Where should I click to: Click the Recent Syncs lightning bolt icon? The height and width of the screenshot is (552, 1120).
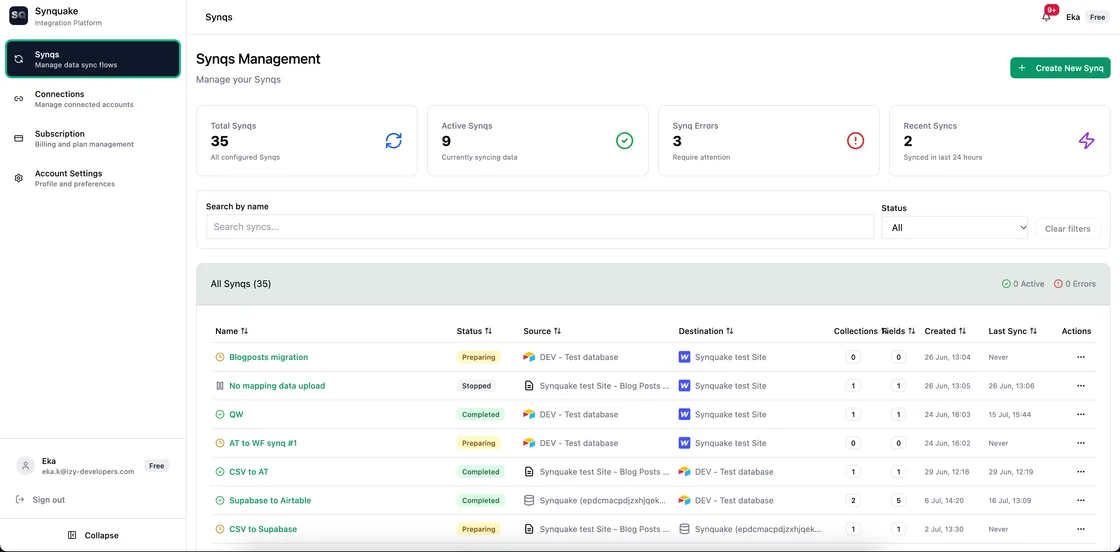(1086, 141)
